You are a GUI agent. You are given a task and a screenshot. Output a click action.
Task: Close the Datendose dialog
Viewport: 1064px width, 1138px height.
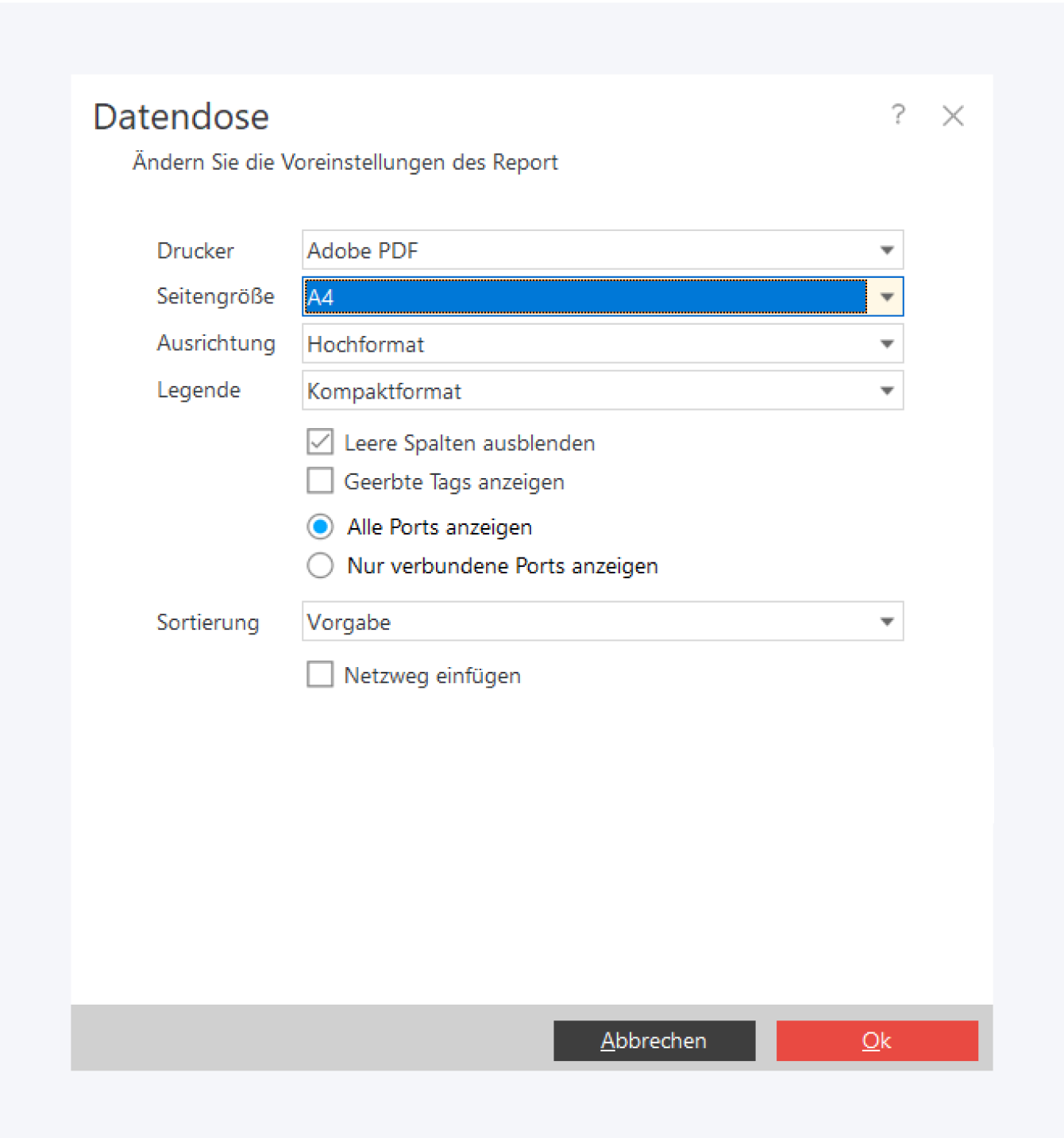point(953,116)
